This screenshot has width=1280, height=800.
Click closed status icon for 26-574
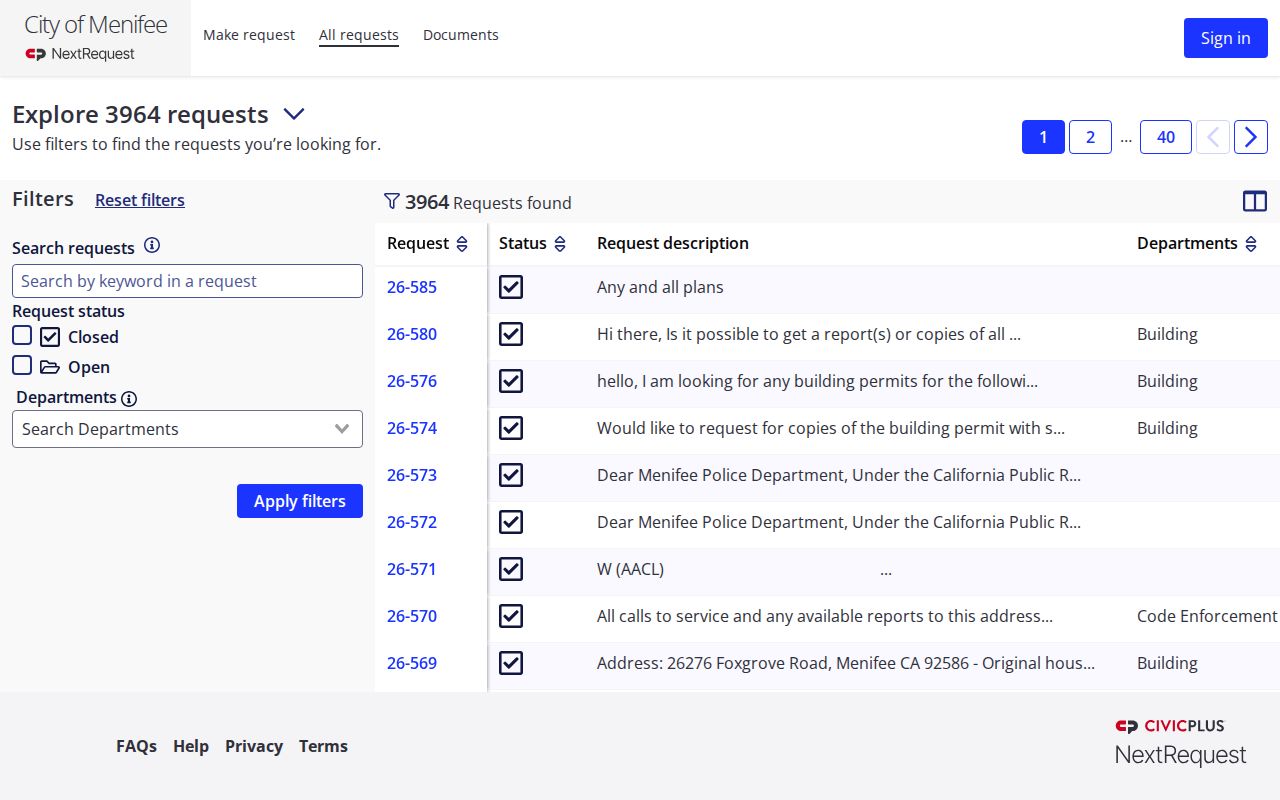click(511, 428)
